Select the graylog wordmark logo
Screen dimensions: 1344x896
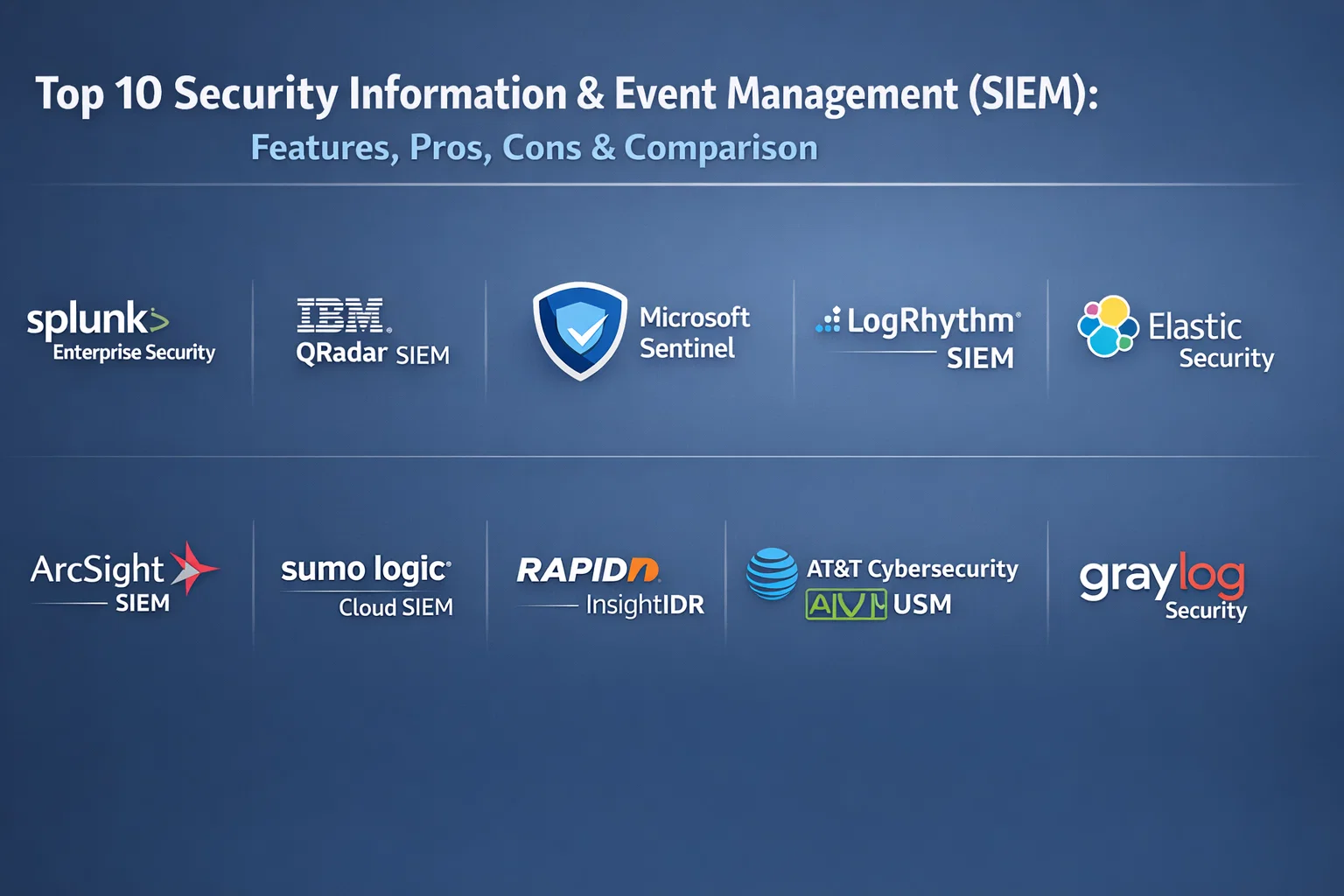point(1161,576)
